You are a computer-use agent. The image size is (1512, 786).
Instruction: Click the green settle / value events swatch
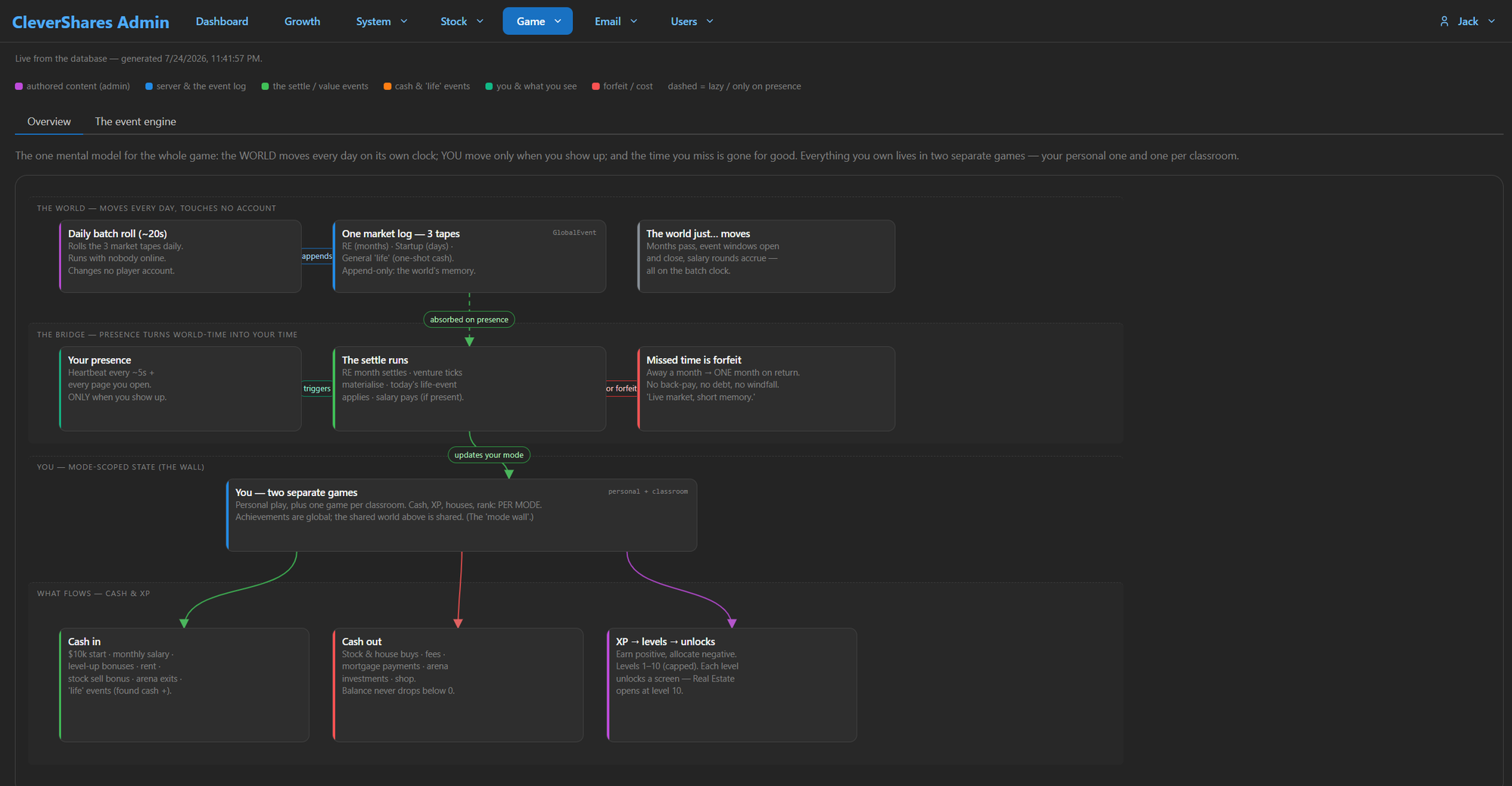tap(265, 86)
